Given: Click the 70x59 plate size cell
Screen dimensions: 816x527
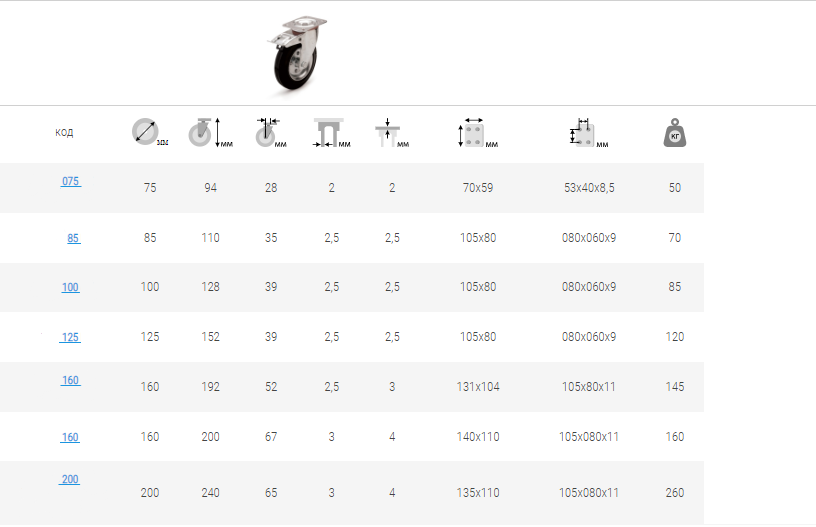Looking at the screenshot, I should click(478, 188).
